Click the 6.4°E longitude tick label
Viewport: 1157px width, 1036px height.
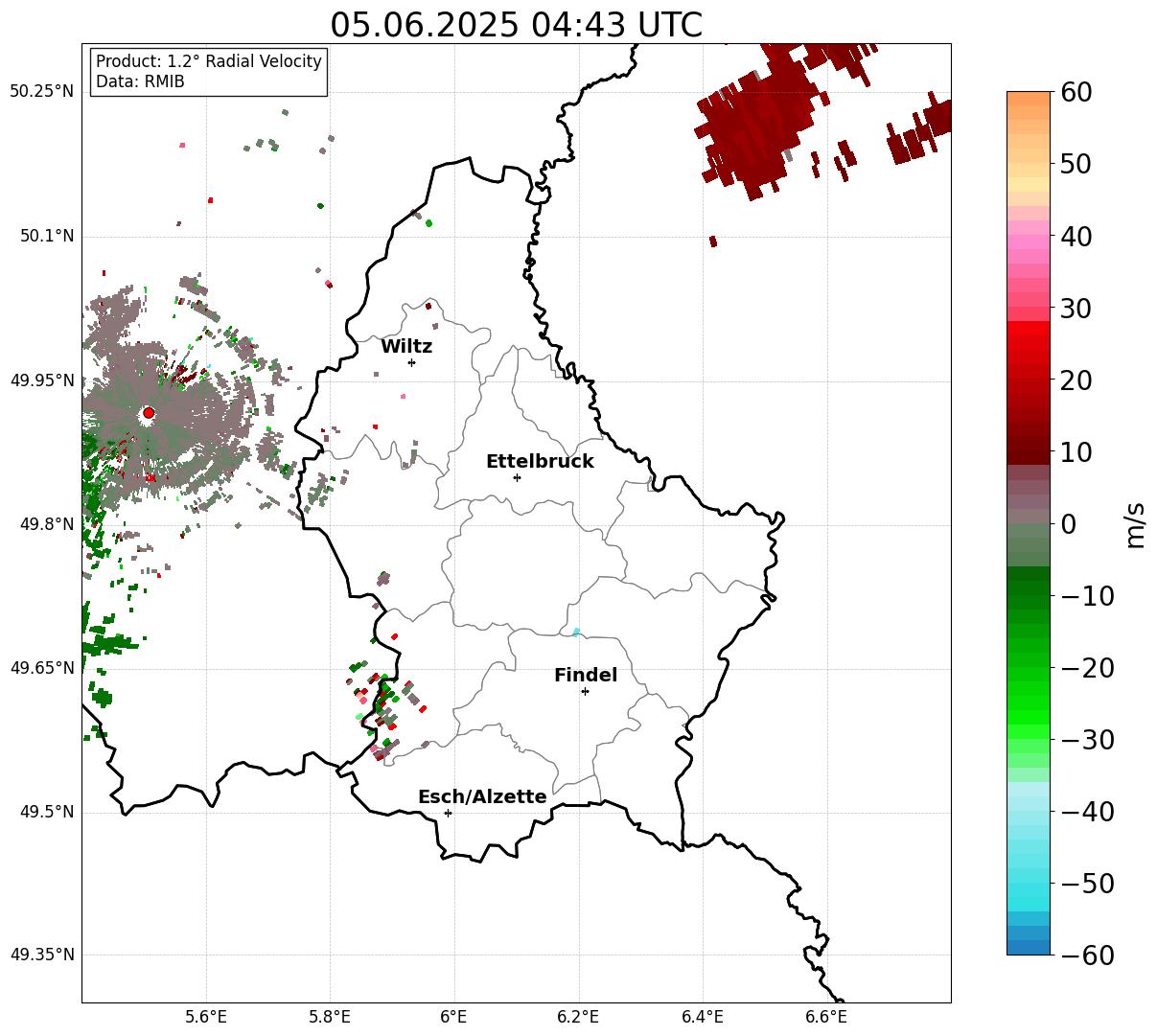(x=702, y=1017)
